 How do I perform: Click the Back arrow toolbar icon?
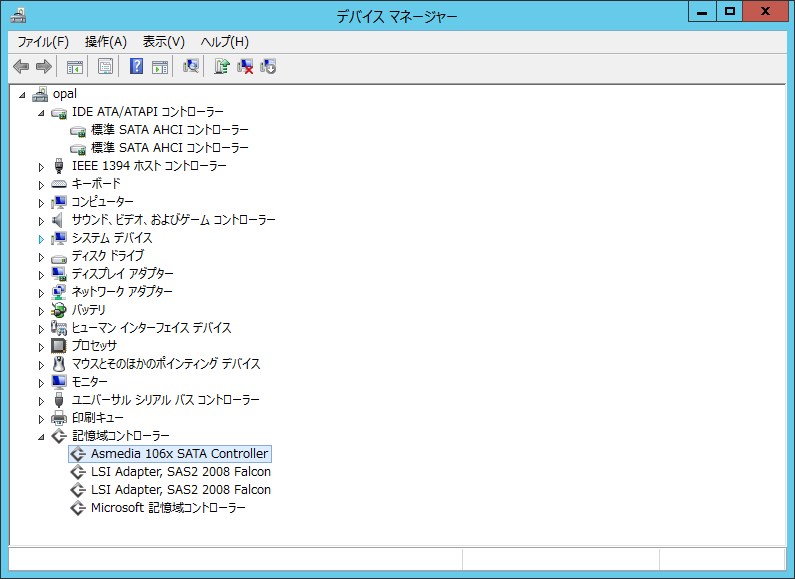(21, 66)
